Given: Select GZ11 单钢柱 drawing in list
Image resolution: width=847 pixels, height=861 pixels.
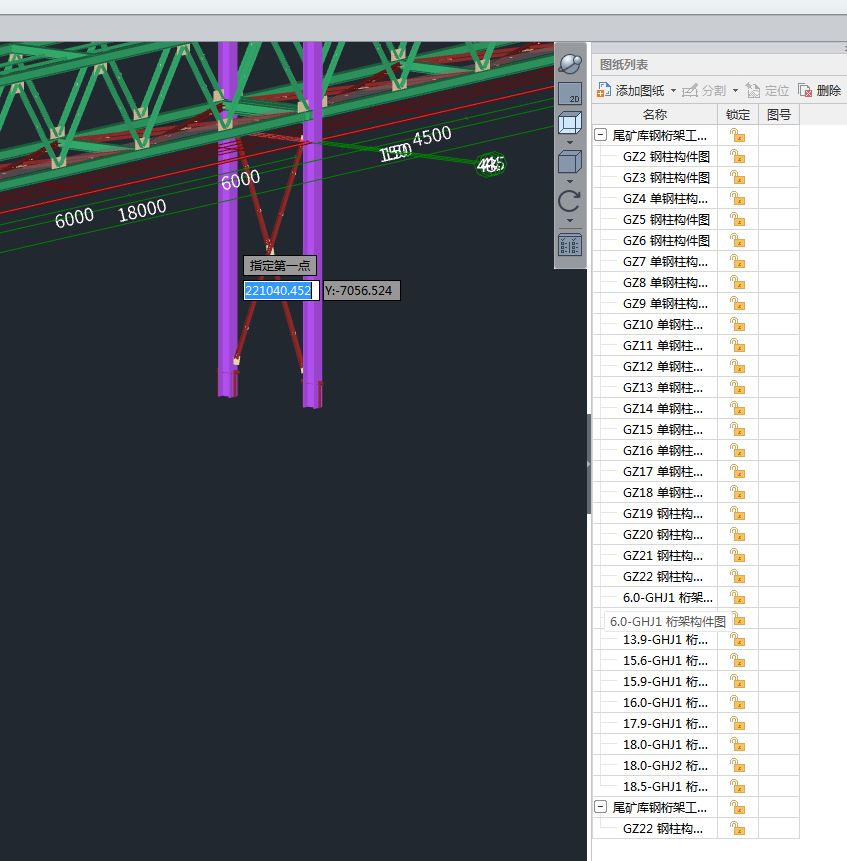Looking at the screenshot, I should (x=663, y=345).
